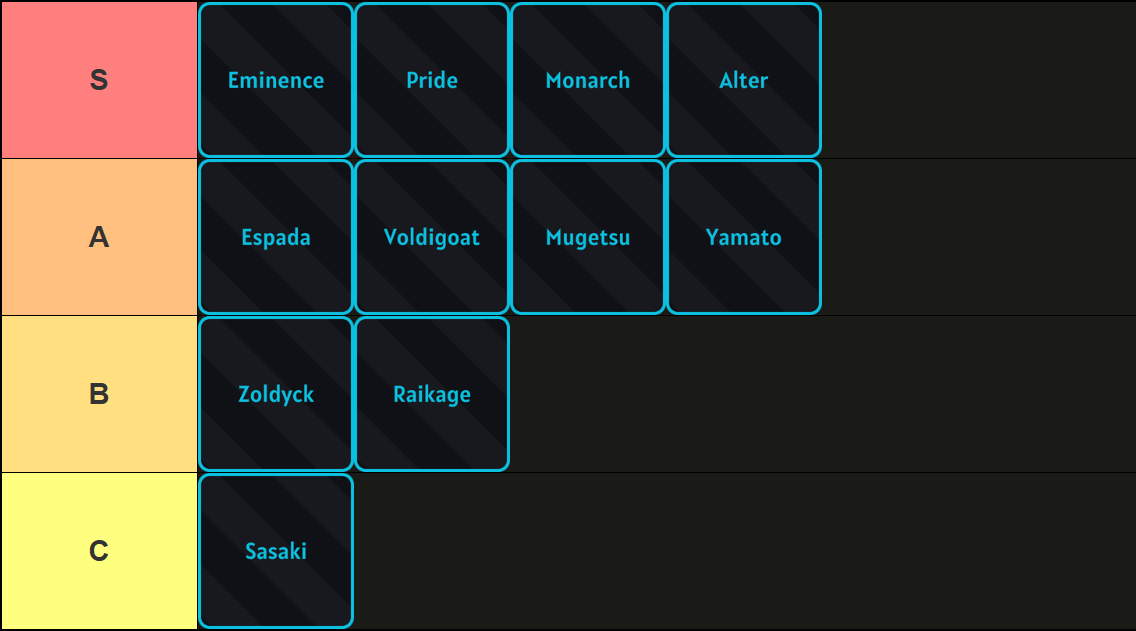Select the Sasaki tile in C tier

coord(275,550)
